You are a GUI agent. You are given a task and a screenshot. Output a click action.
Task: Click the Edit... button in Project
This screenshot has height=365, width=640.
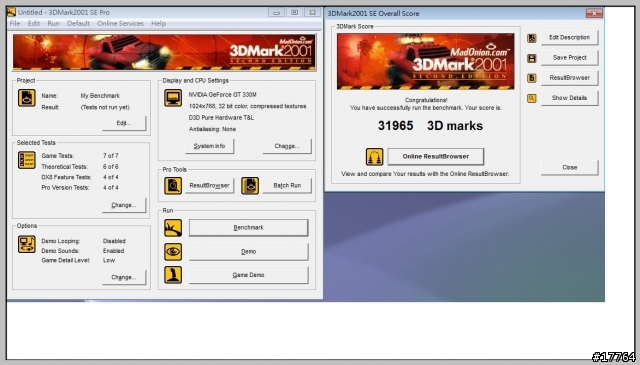coord(124,123)
